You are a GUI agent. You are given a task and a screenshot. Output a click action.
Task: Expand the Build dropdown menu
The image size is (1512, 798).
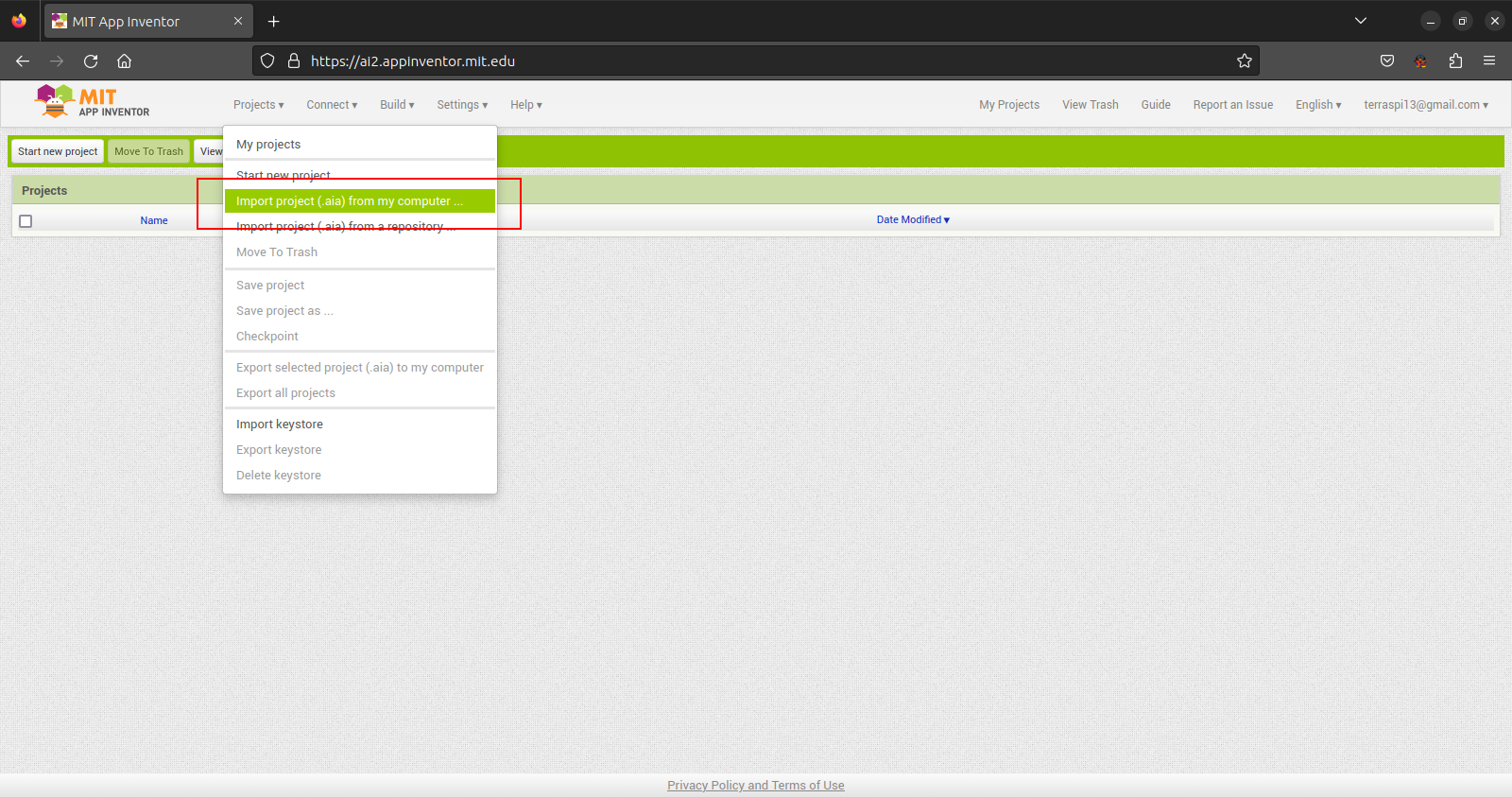[397, 105]
